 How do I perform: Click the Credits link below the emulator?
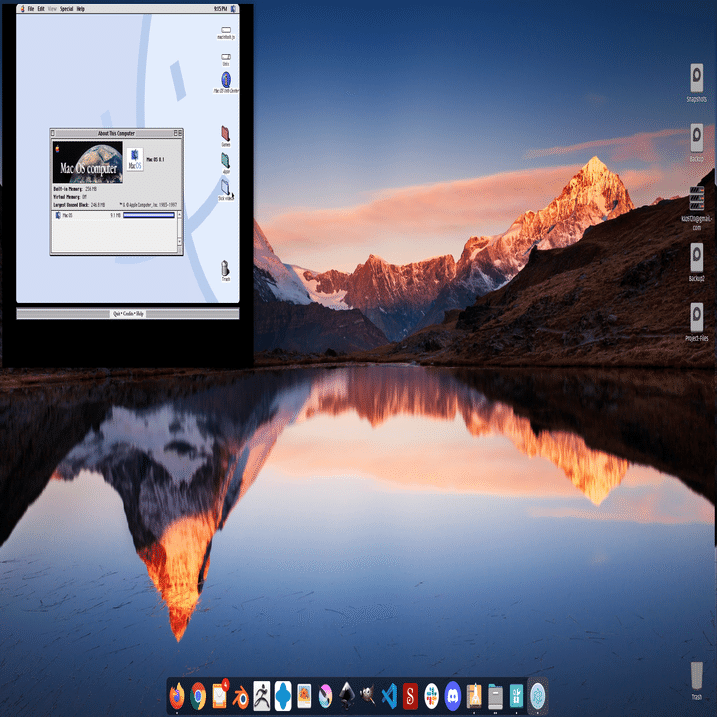(x=128, y=314)
